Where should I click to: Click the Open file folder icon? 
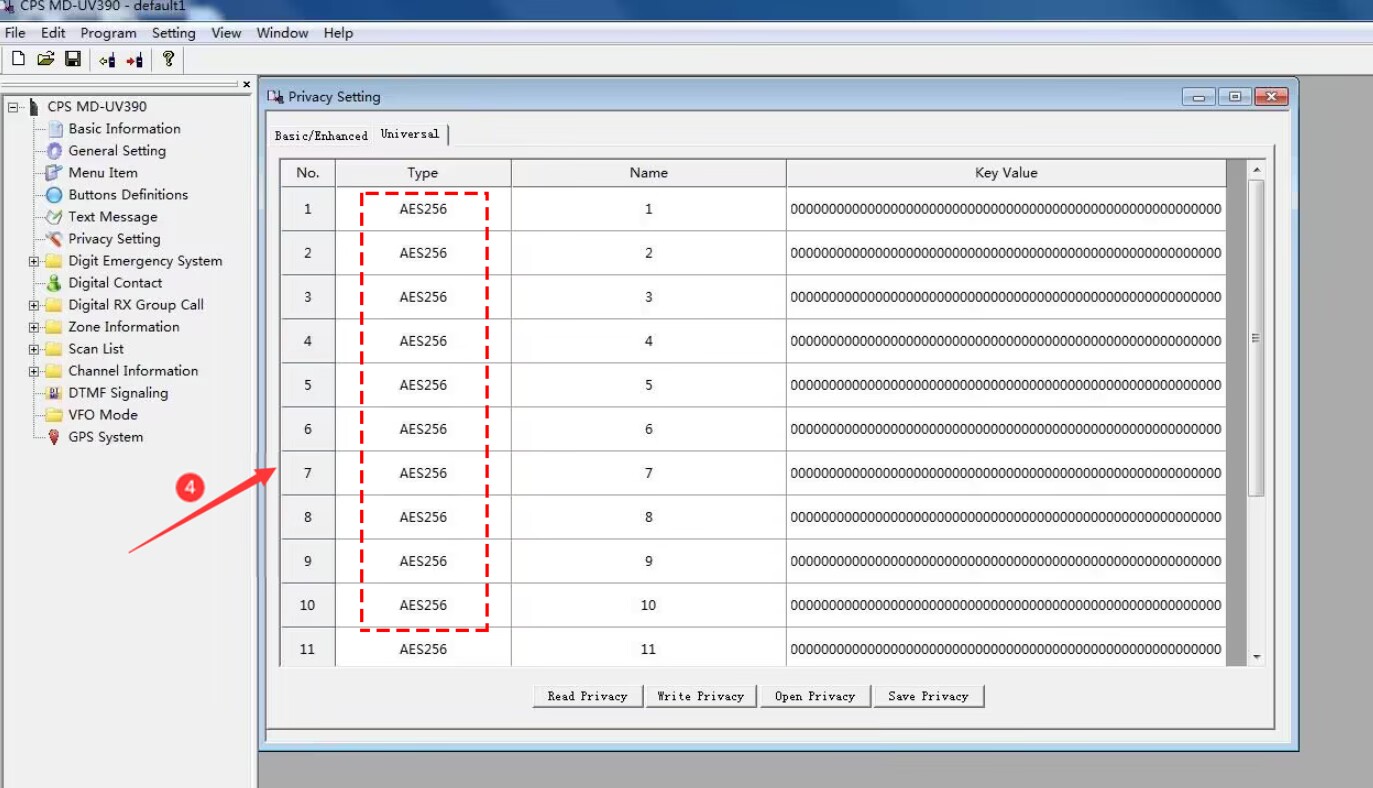point(45,60)
